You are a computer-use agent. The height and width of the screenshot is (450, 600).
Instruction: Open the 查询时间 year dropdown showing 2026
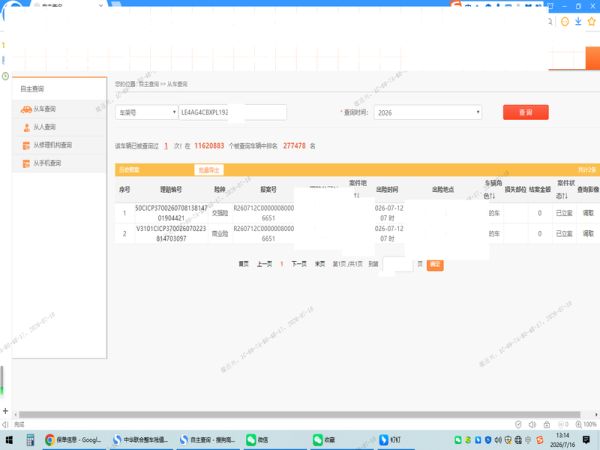pos(428,112)
